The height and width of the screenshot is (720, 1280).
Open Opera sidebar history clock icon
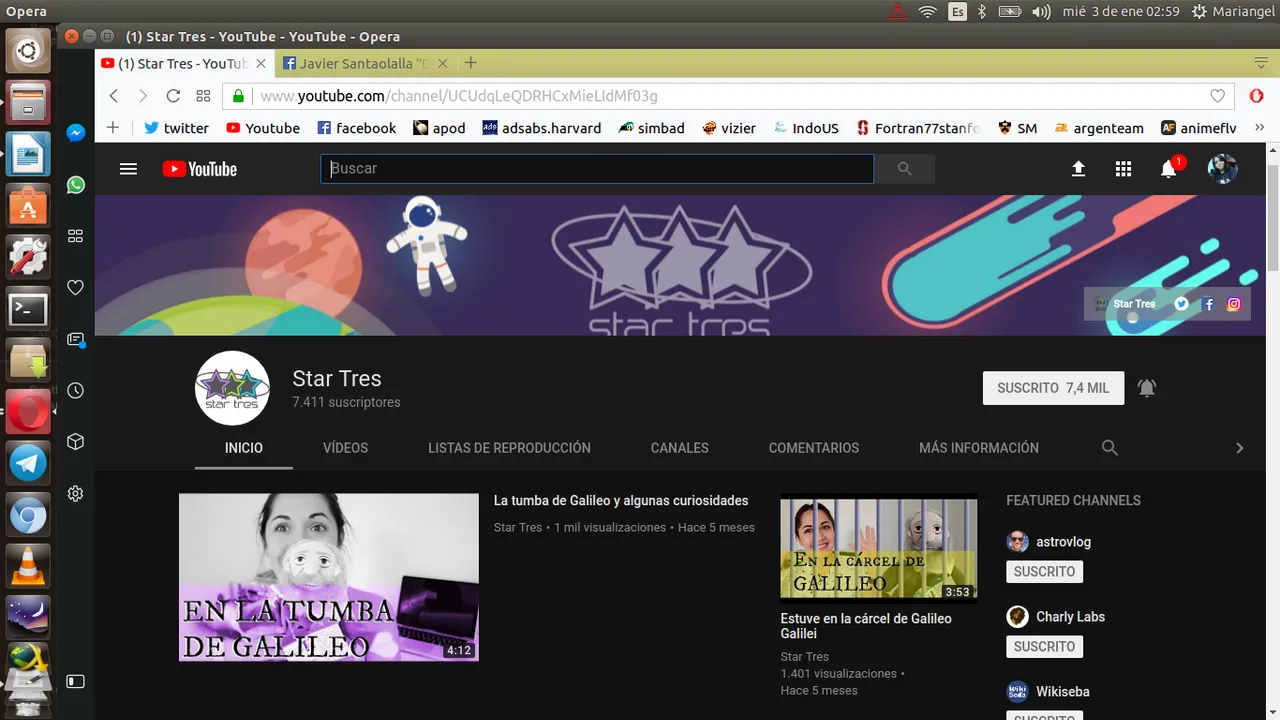(75, 391)
